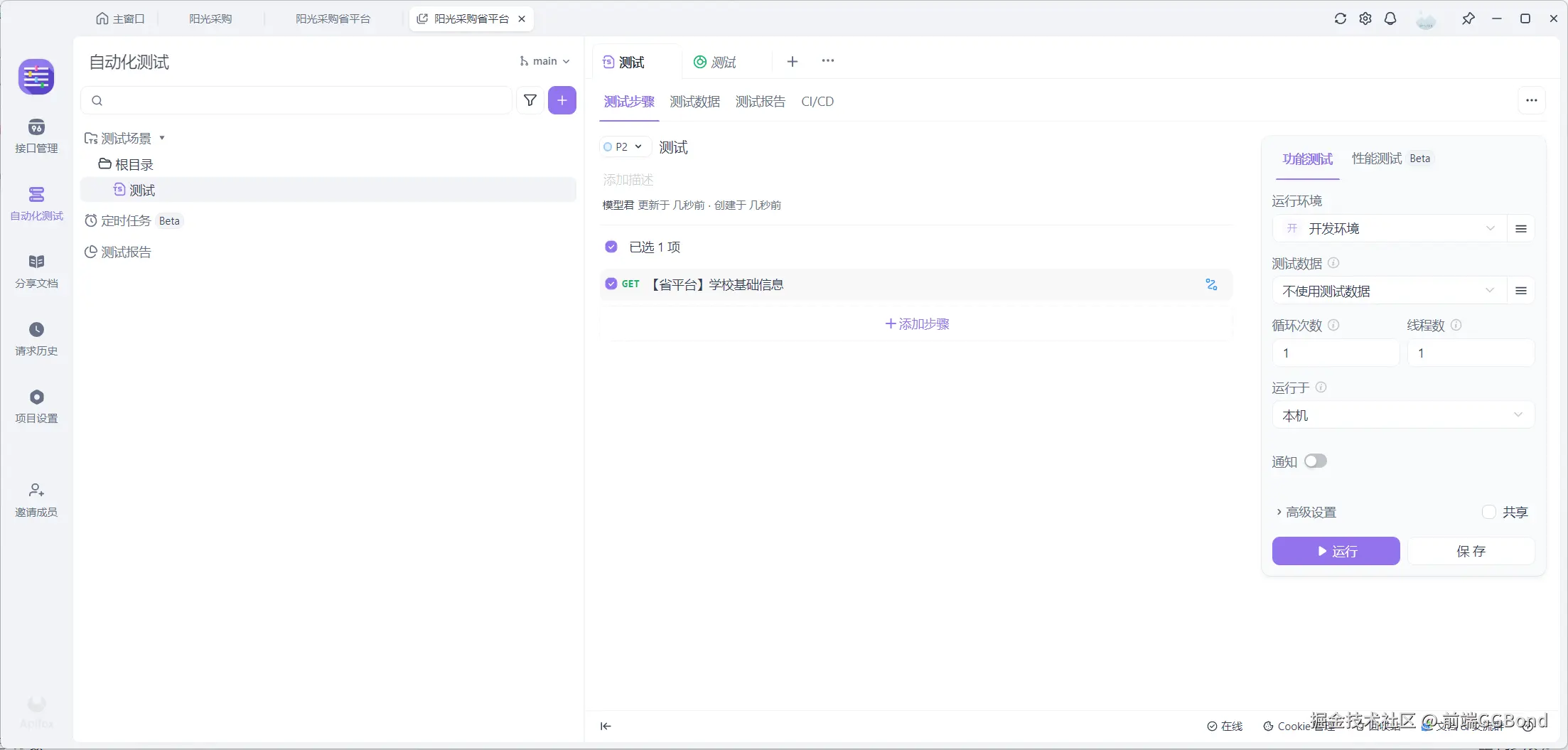The width and height of the screenshot is (1568, 750).
Task: Select the 功能测试 tab
Action: 1308,159
